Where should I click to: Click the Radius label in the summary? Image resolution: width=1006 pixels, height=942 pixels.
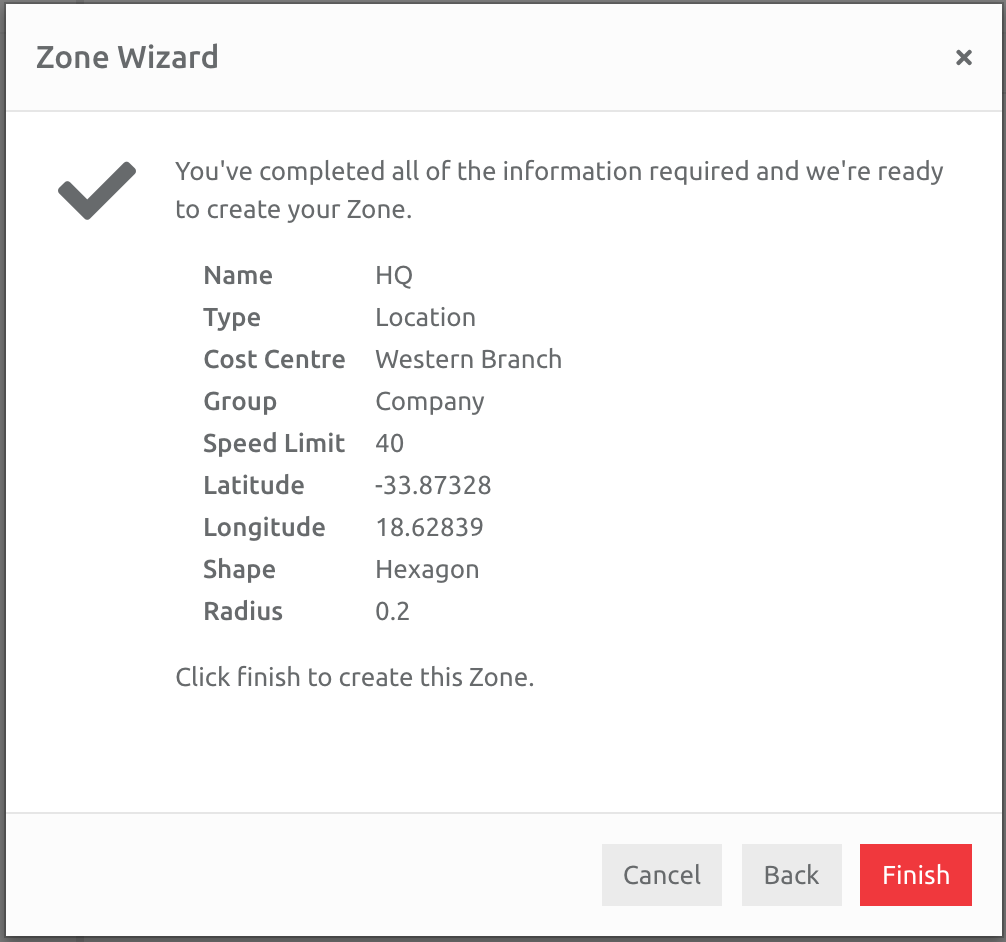pos(242,611)
